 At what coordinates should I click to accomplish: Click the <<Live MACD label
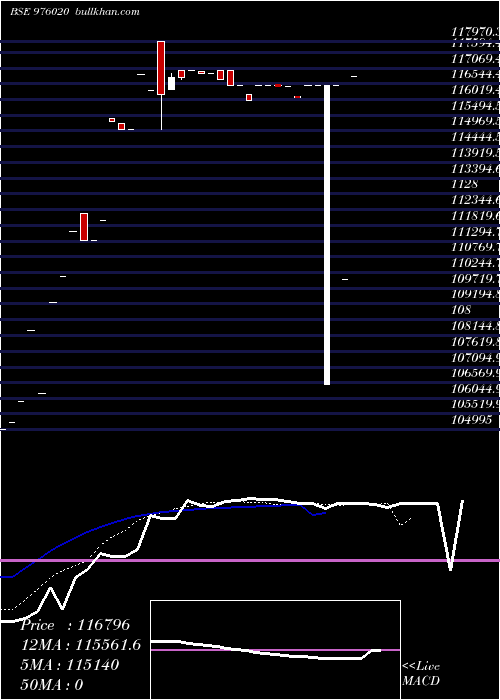click(x=421, y=674)
